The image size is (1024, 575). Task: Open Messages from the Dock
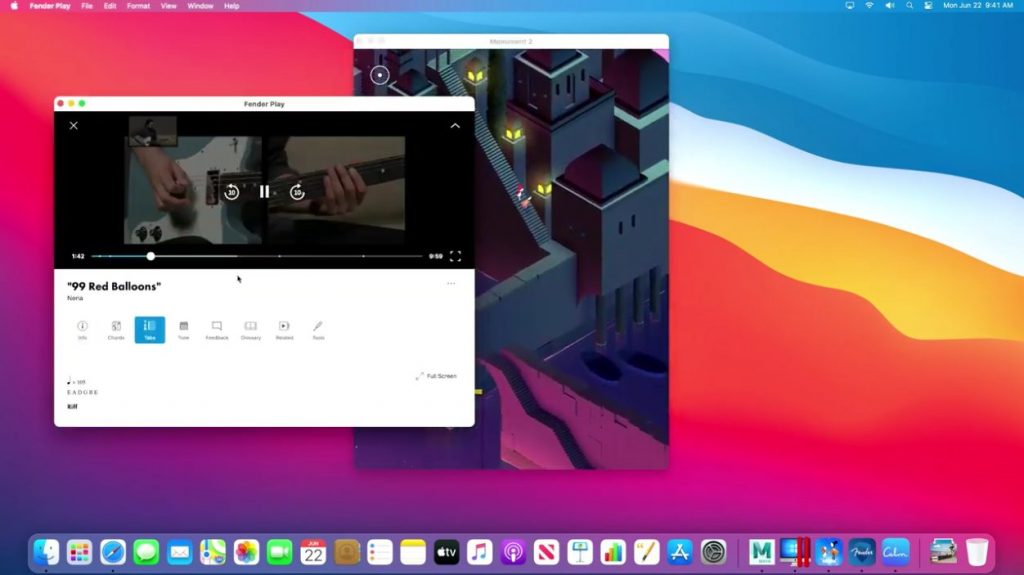(146, 553)
